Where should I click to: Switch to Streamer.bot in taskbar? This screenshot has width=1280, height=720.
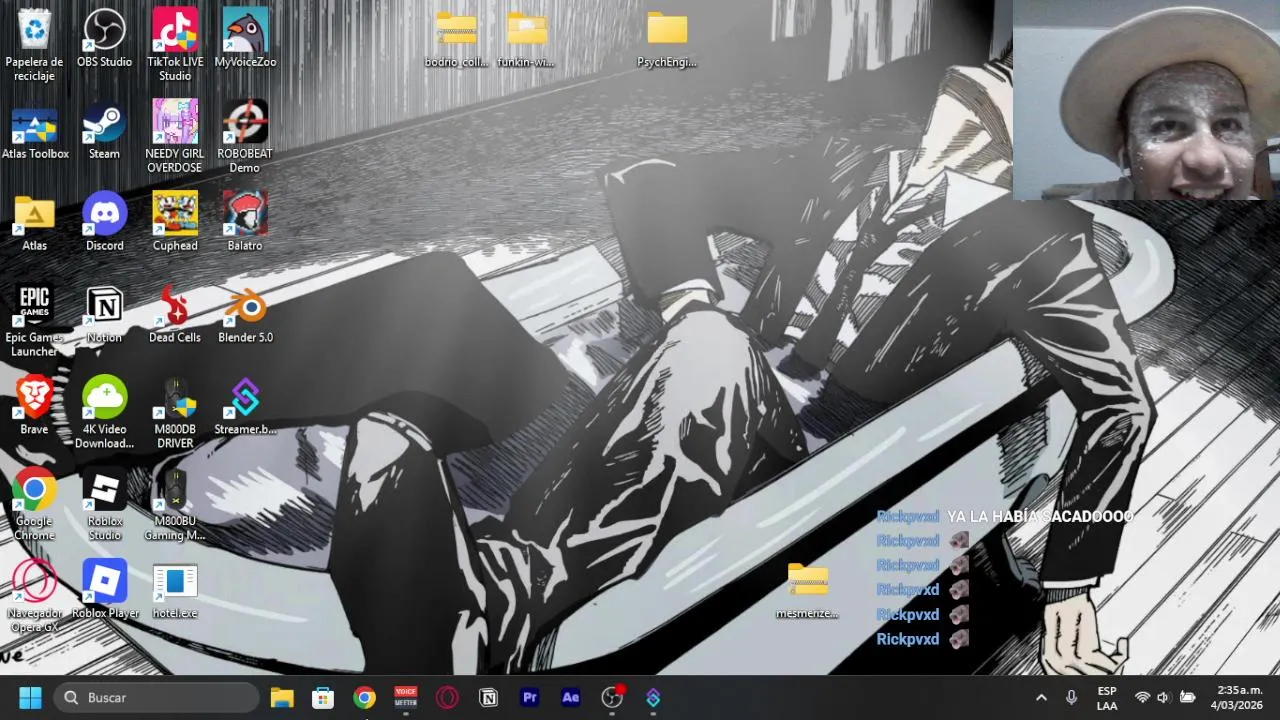click(653, 697)
